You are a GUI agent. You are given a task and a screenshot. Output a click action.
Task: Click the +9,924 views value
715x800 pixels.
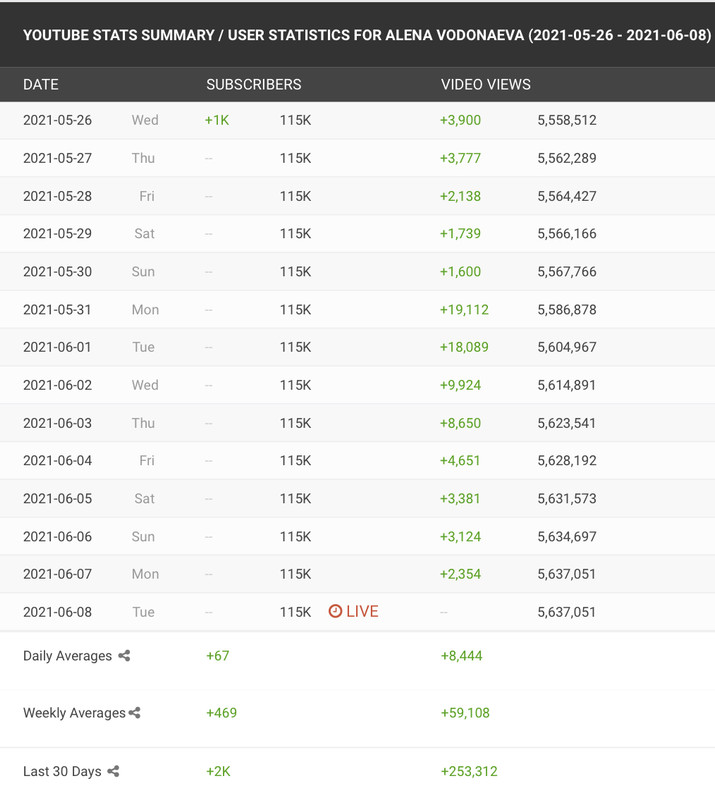(460, 385)
